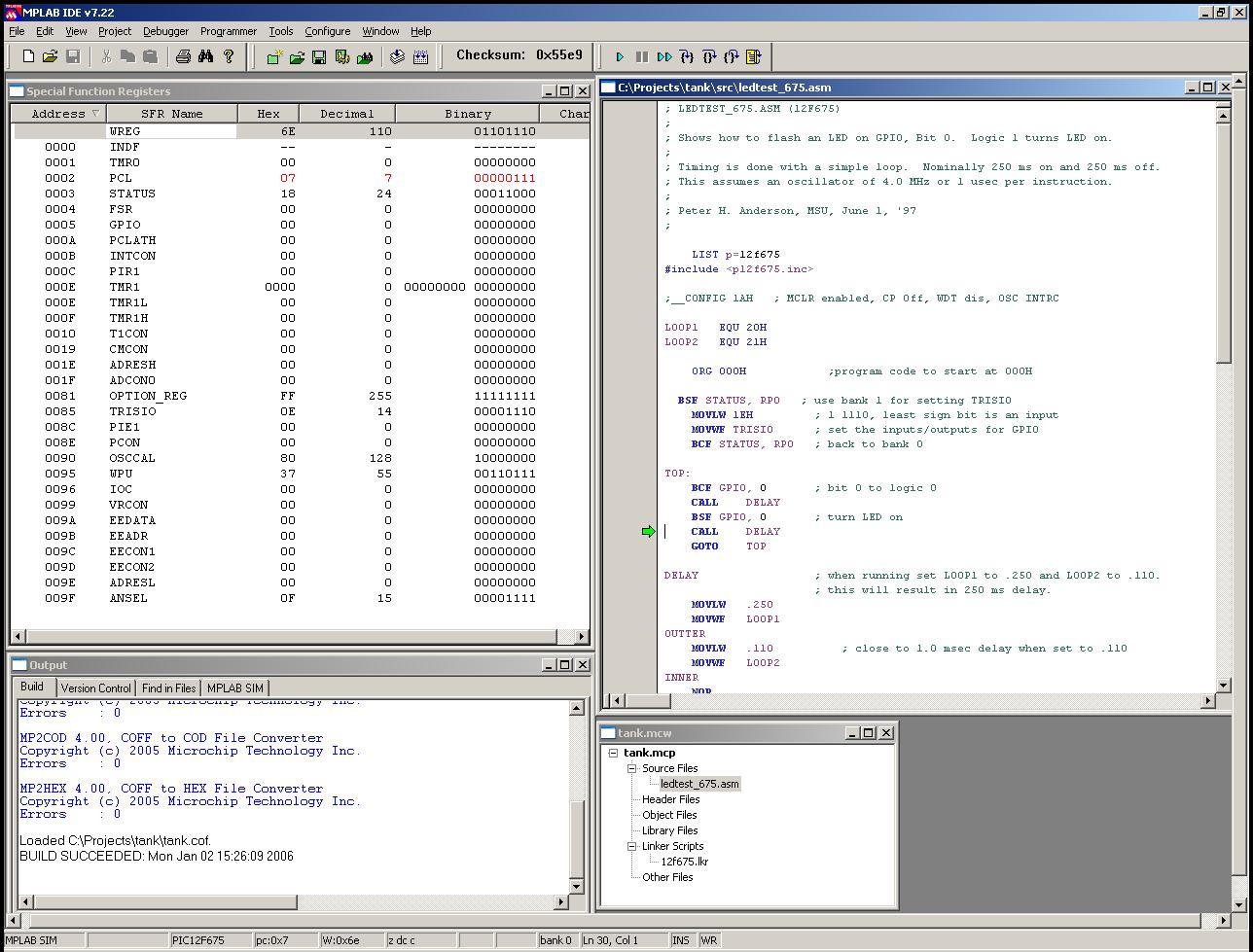1253x952 pixels.
Task: Click the Save Workspace toolbar icon
Action: [x=319, y=57]
